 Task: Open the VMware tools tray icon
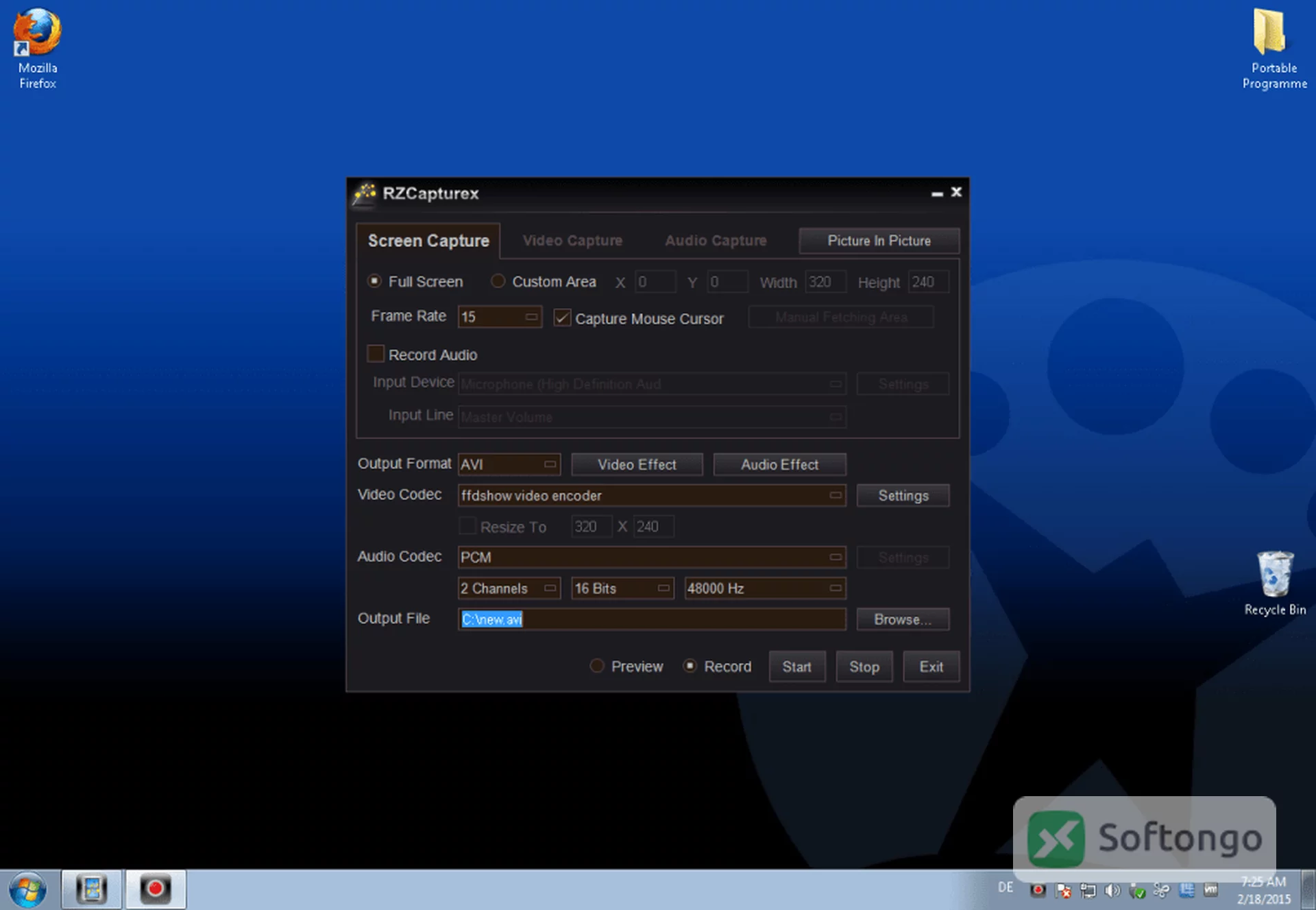(x=1211, y=890)
